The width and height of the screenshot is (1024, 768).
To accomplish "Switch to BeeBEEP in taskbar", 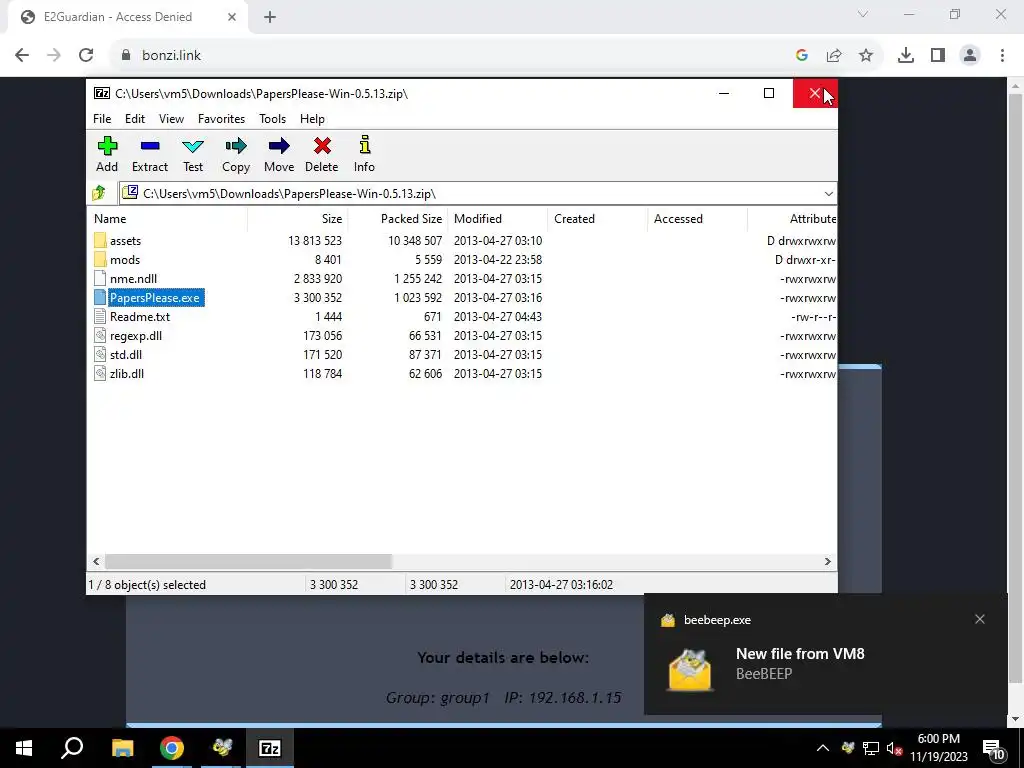I will pyautogui.click(x=222, y=748).
